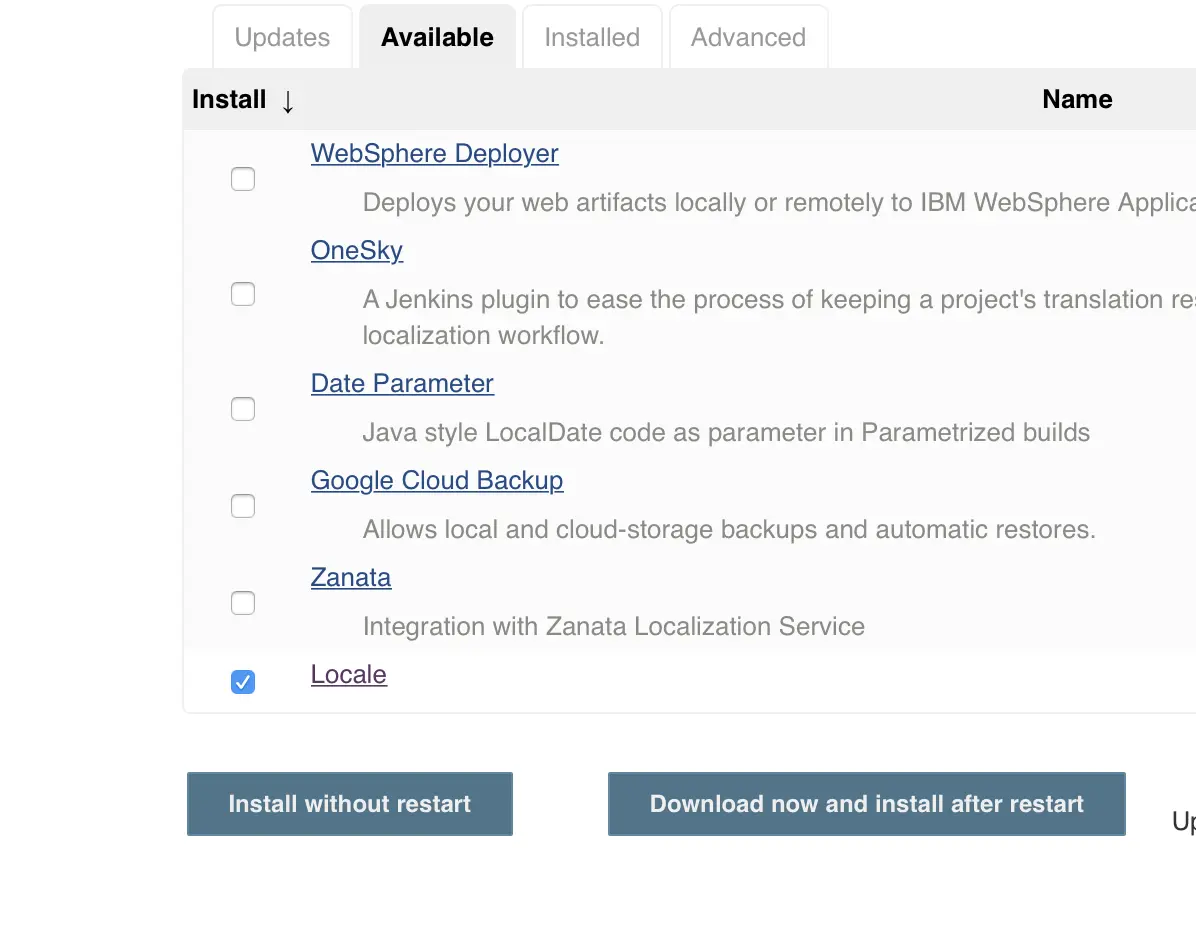Screen dimensions: 1196x950
Task: Tick the WebSphere Deployer checkbox
Action: 243,179
